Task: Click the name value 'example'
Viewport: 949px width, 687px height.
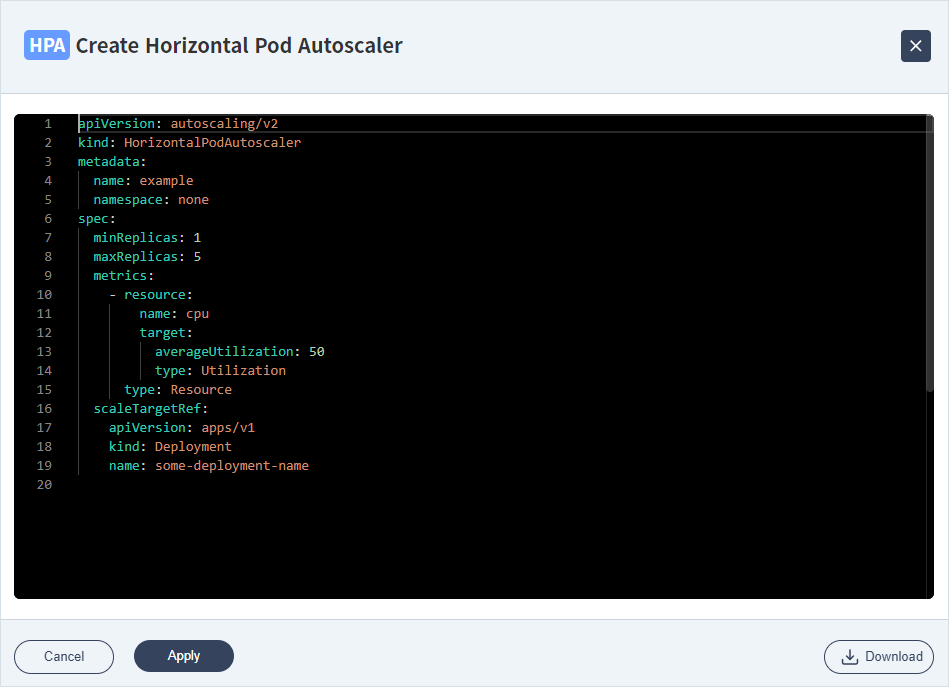Action: (166, 181)
